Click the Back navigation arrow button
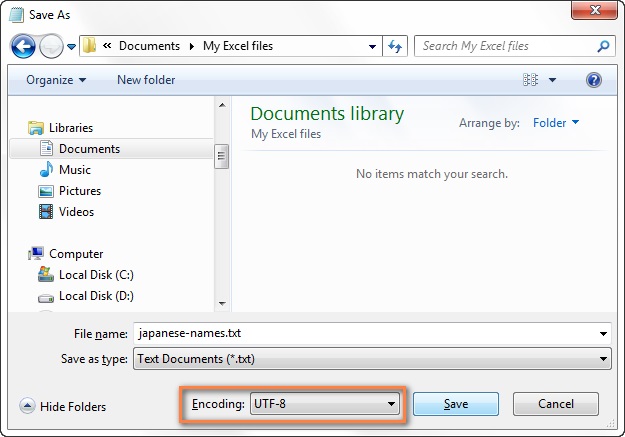 [24, 46]
